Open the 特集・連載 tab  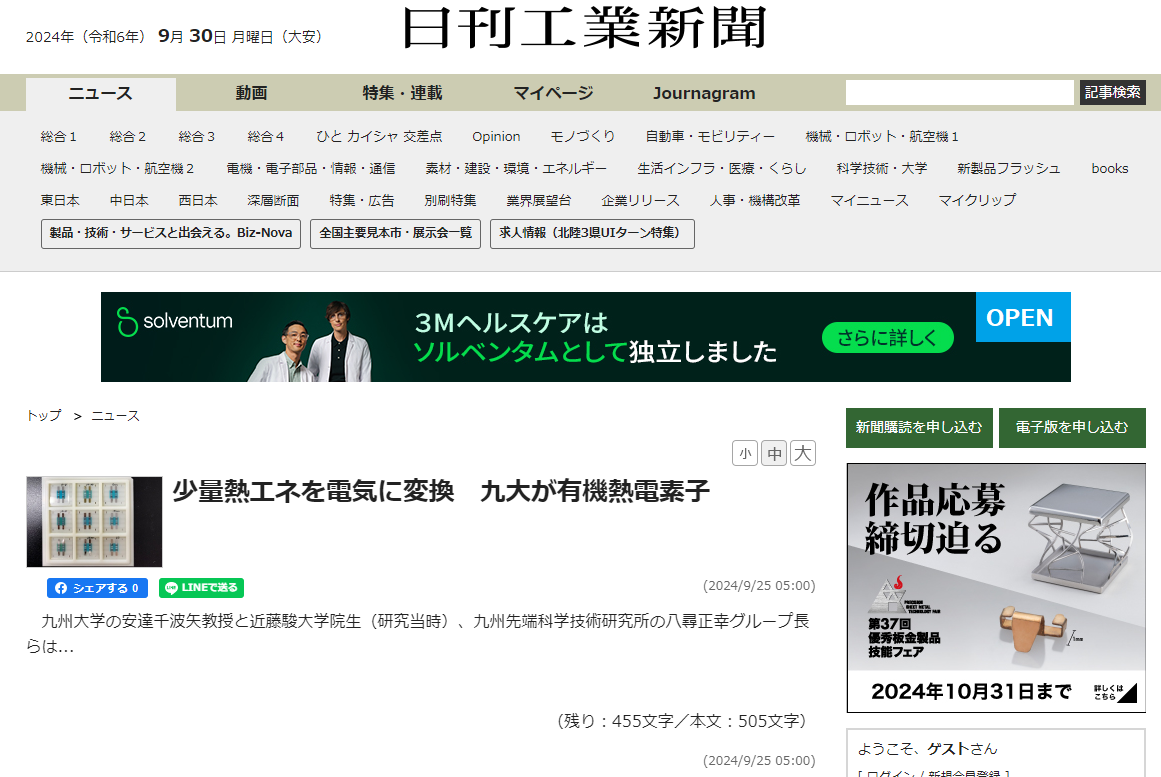point(402,94)
